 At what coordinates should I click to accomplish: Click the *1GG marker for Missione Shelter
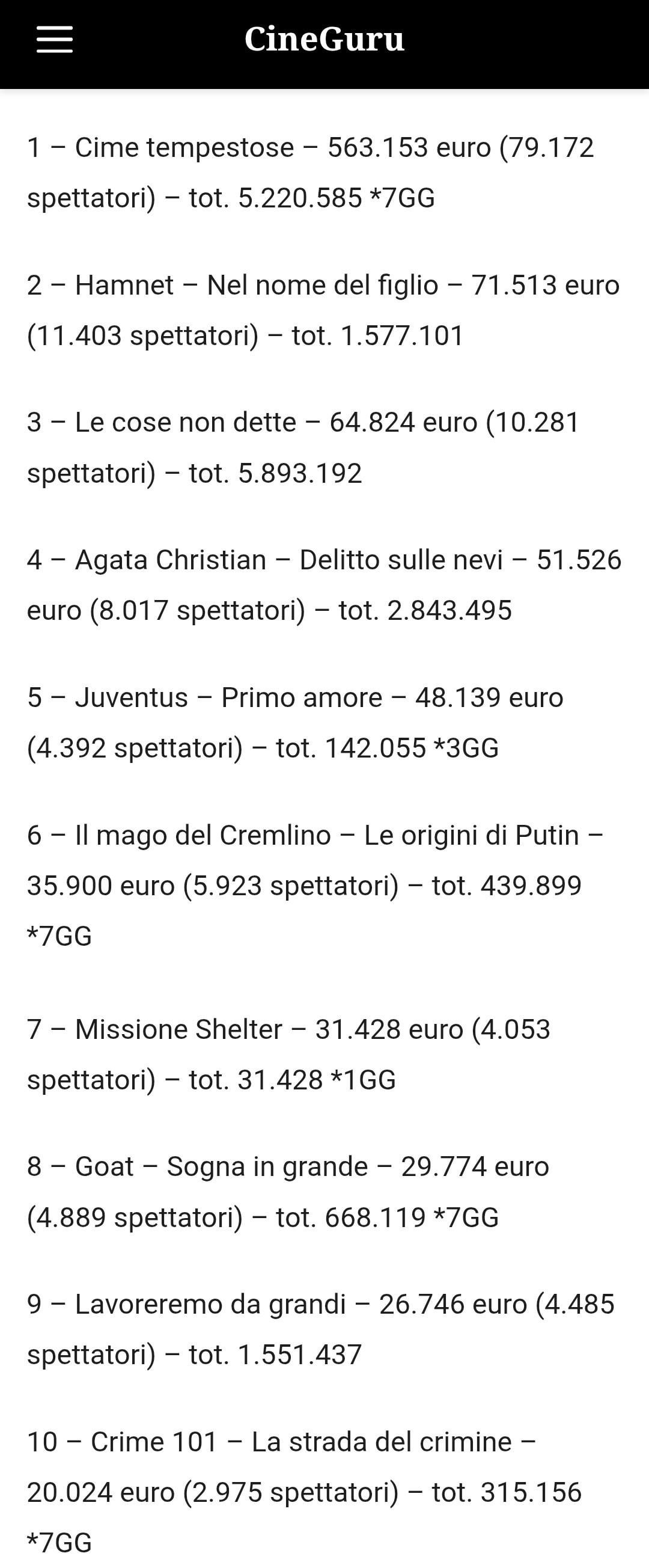click(x=363, y=1080)
